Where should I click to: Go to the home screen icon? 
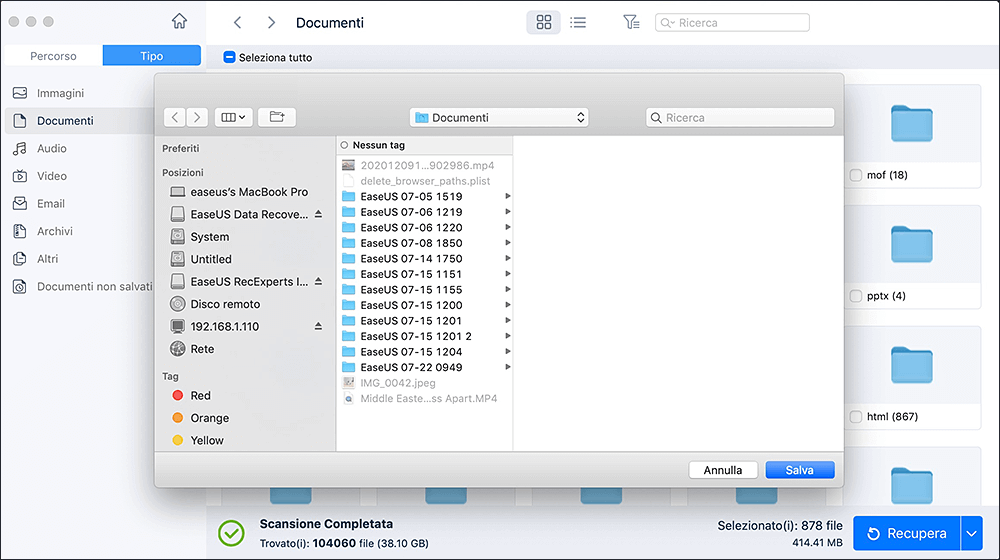tap(179, 22)
